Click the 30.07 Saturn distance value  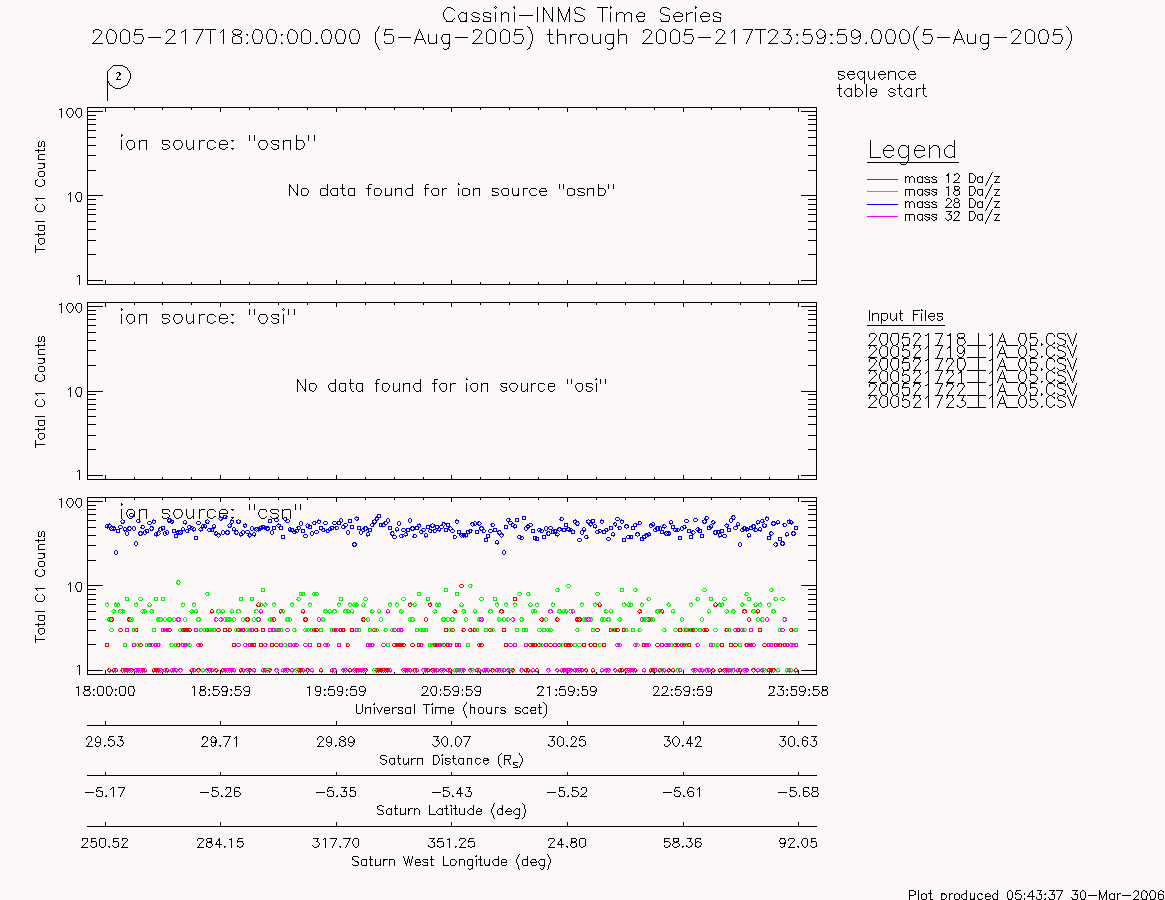point(451,742)
